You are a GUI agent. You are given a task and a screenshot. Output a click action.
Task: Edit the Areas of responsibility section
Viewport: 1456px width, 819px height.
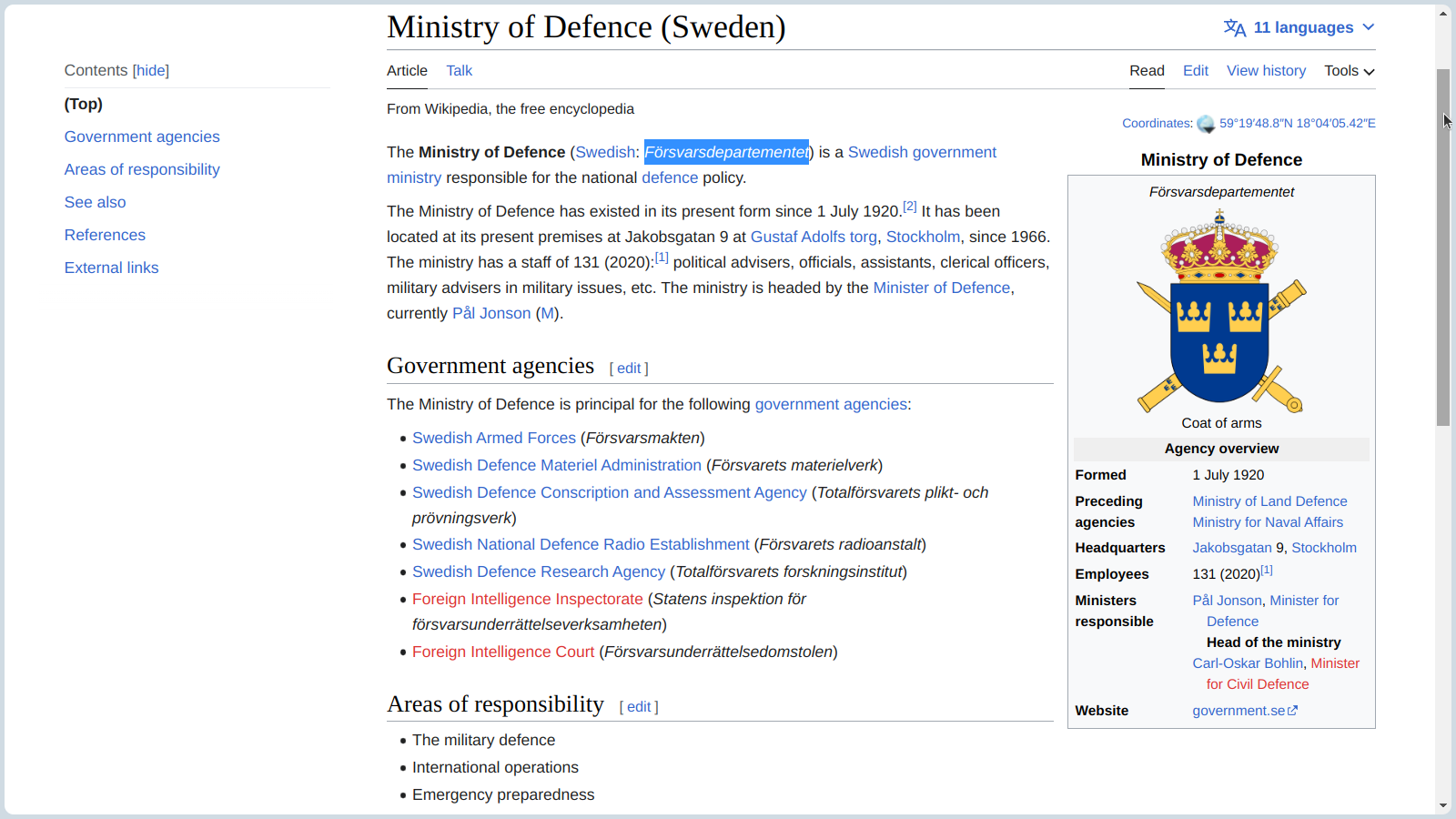(639, 707)
